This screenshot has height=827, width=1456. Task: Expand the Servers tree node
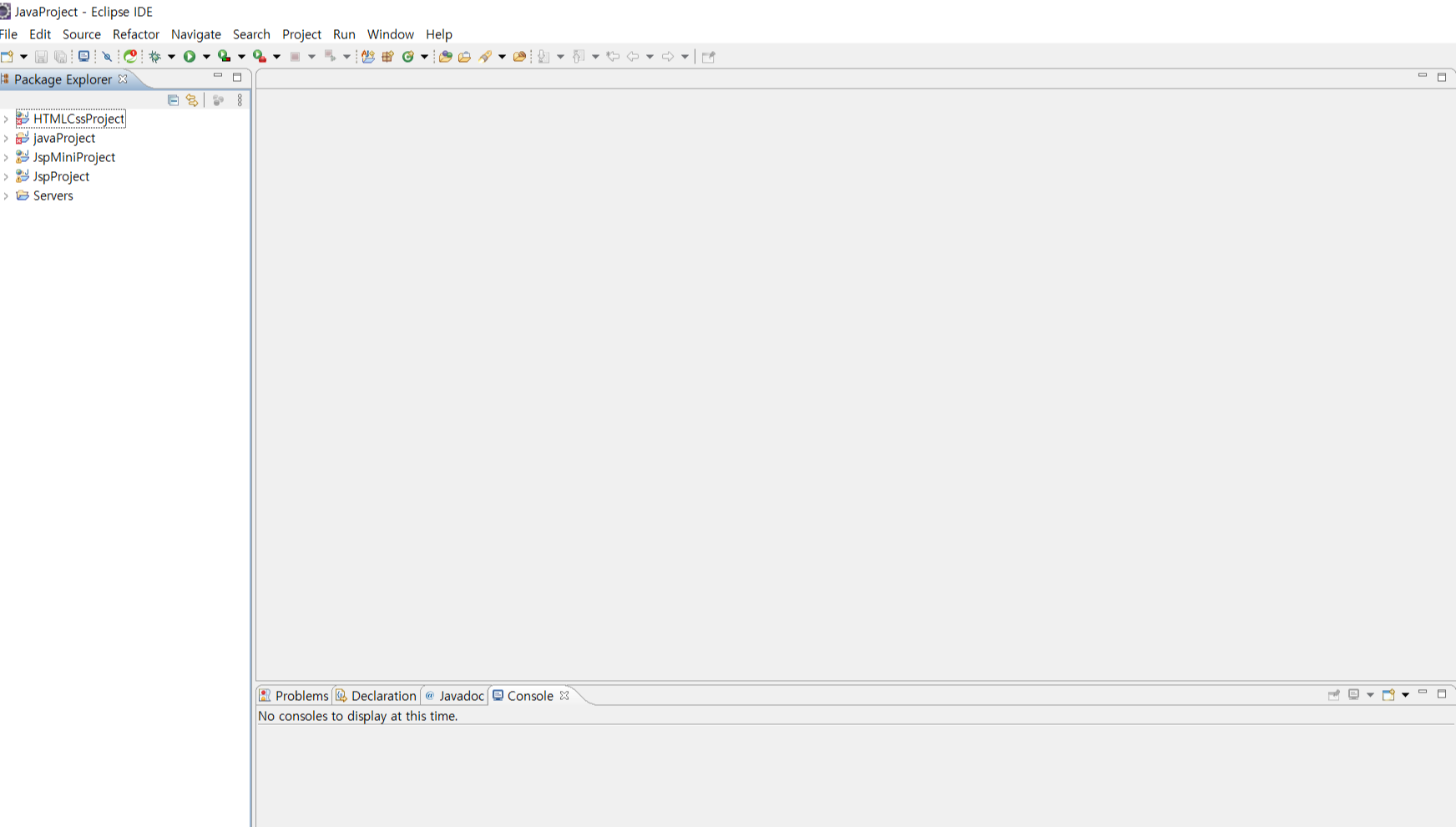(x=6, y=196)
